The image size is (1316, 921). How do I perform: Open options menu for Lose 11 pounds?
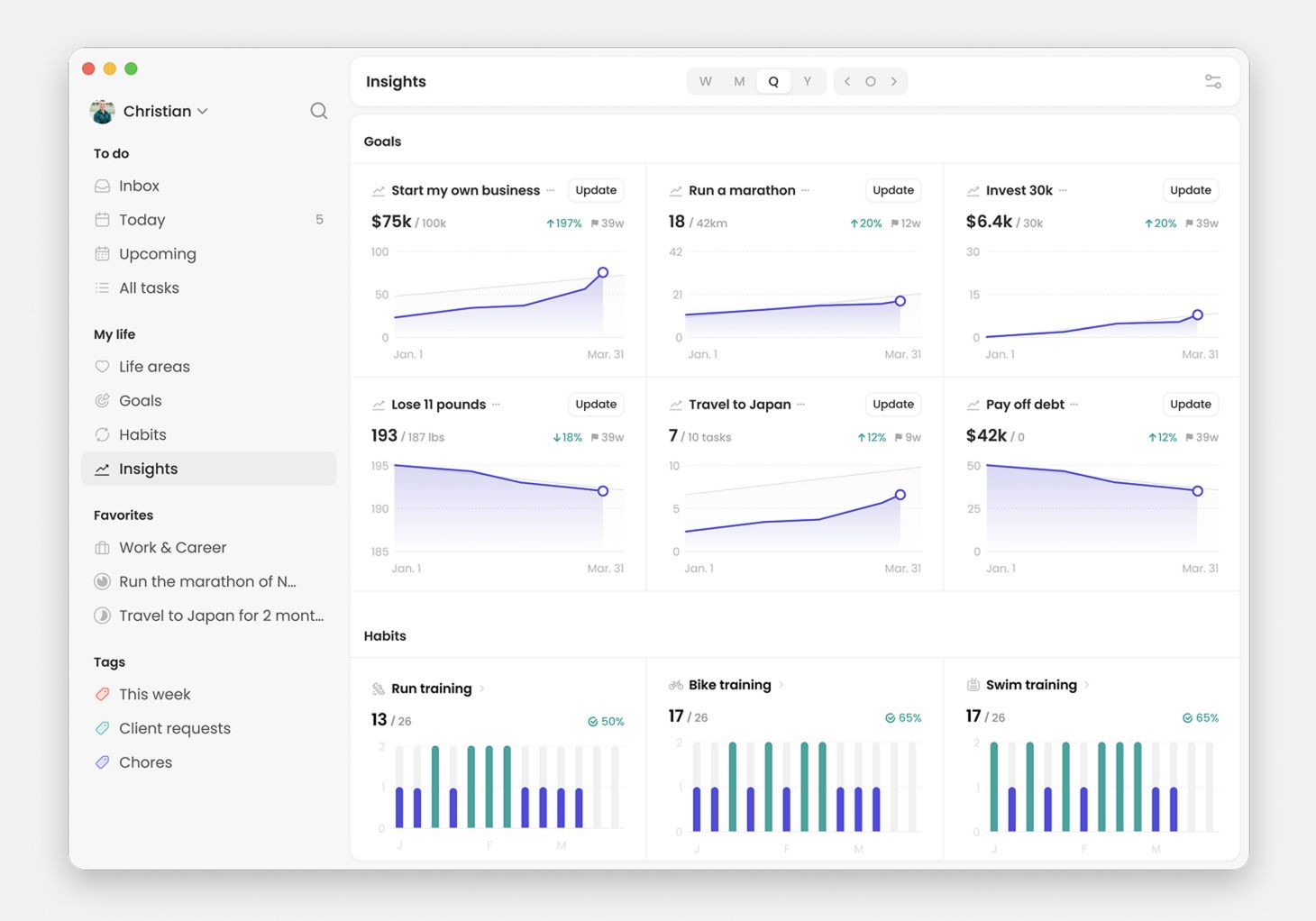tap(496, 405)
